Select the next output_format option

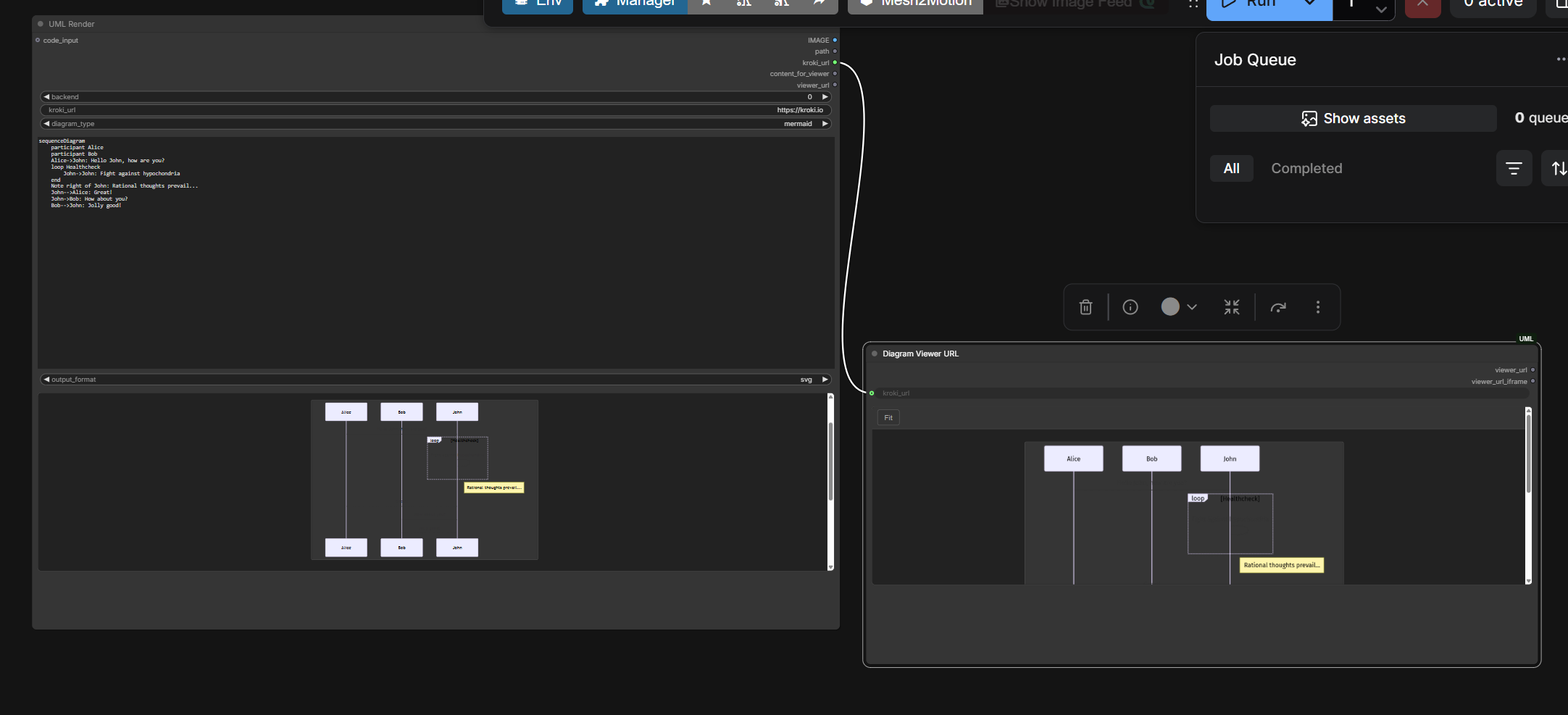click(x=825, y=380)
